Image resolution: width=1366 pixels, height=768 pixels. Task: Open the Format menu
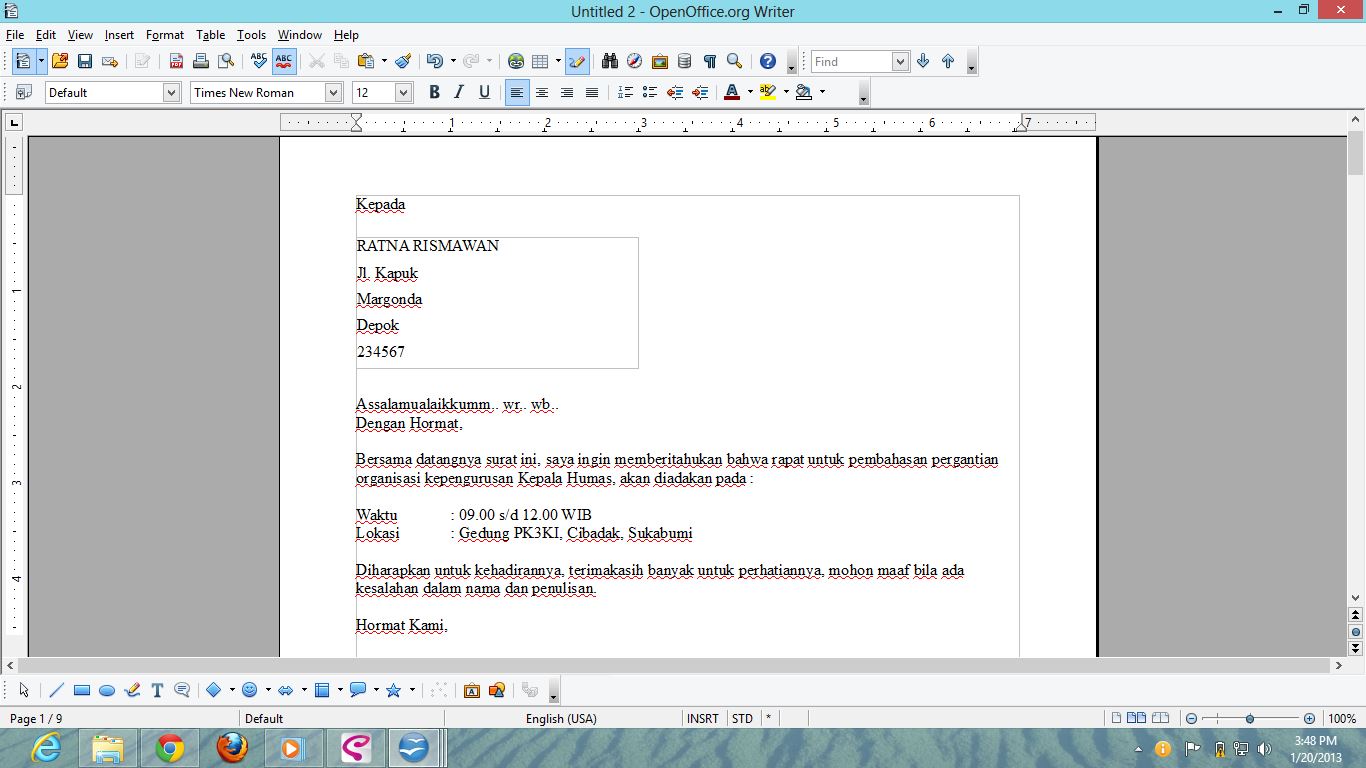point(164,34)
